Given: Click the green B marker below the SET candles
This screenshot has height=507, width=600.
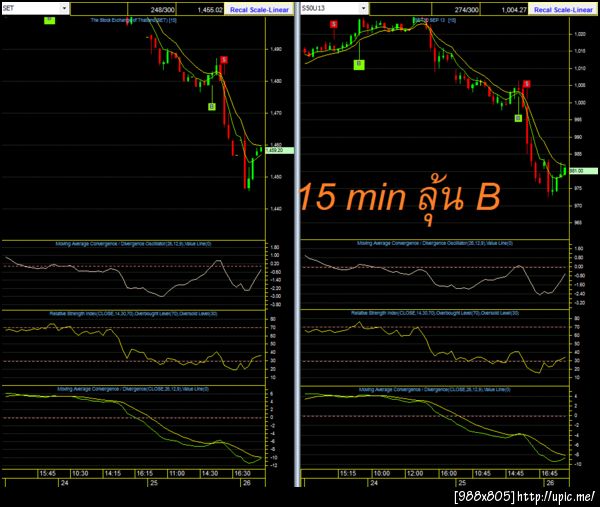Looking at the screenshot, I should tap(212, 106).
